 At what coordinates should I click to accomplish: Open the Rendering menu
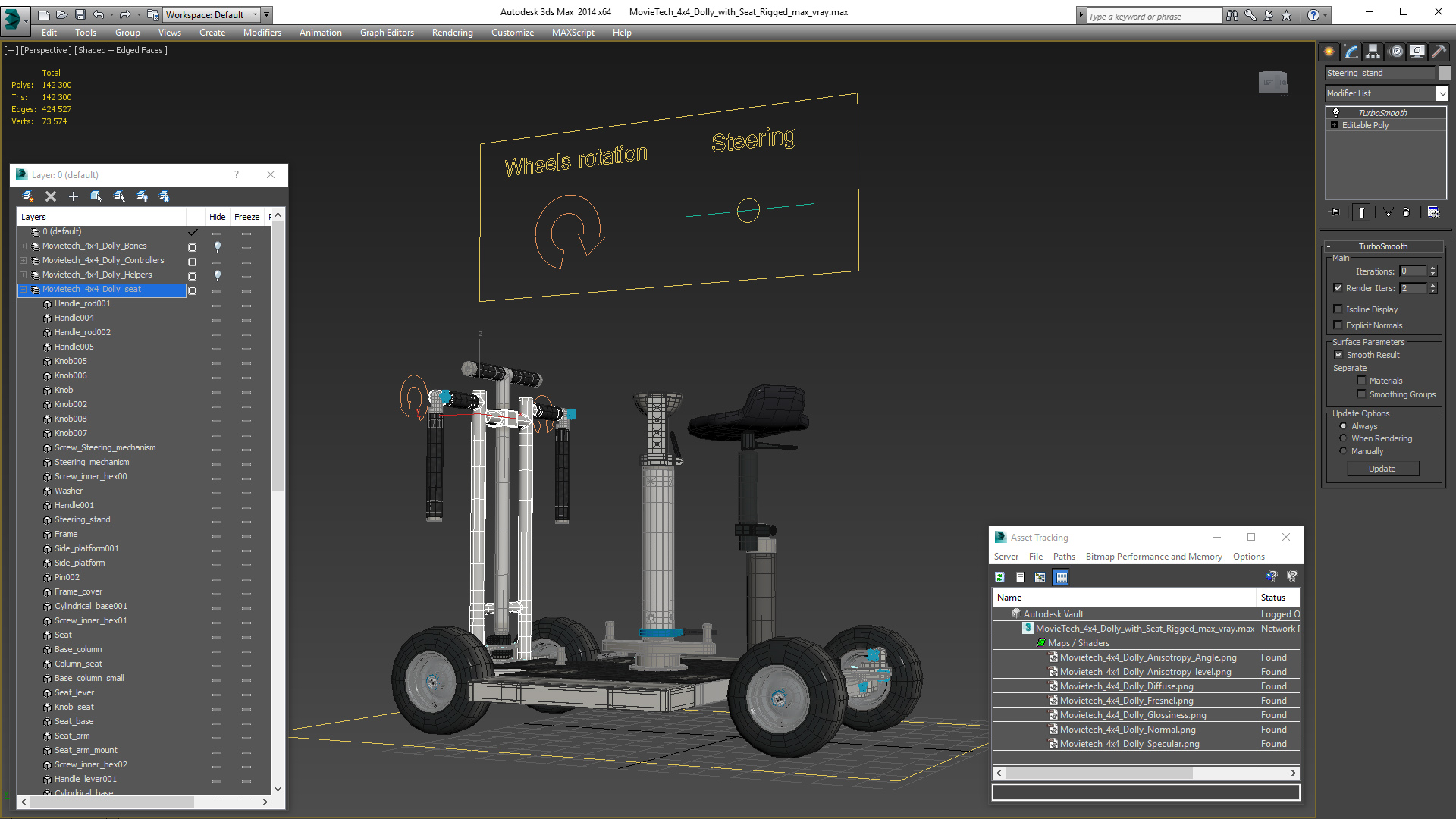click(453, 33)
